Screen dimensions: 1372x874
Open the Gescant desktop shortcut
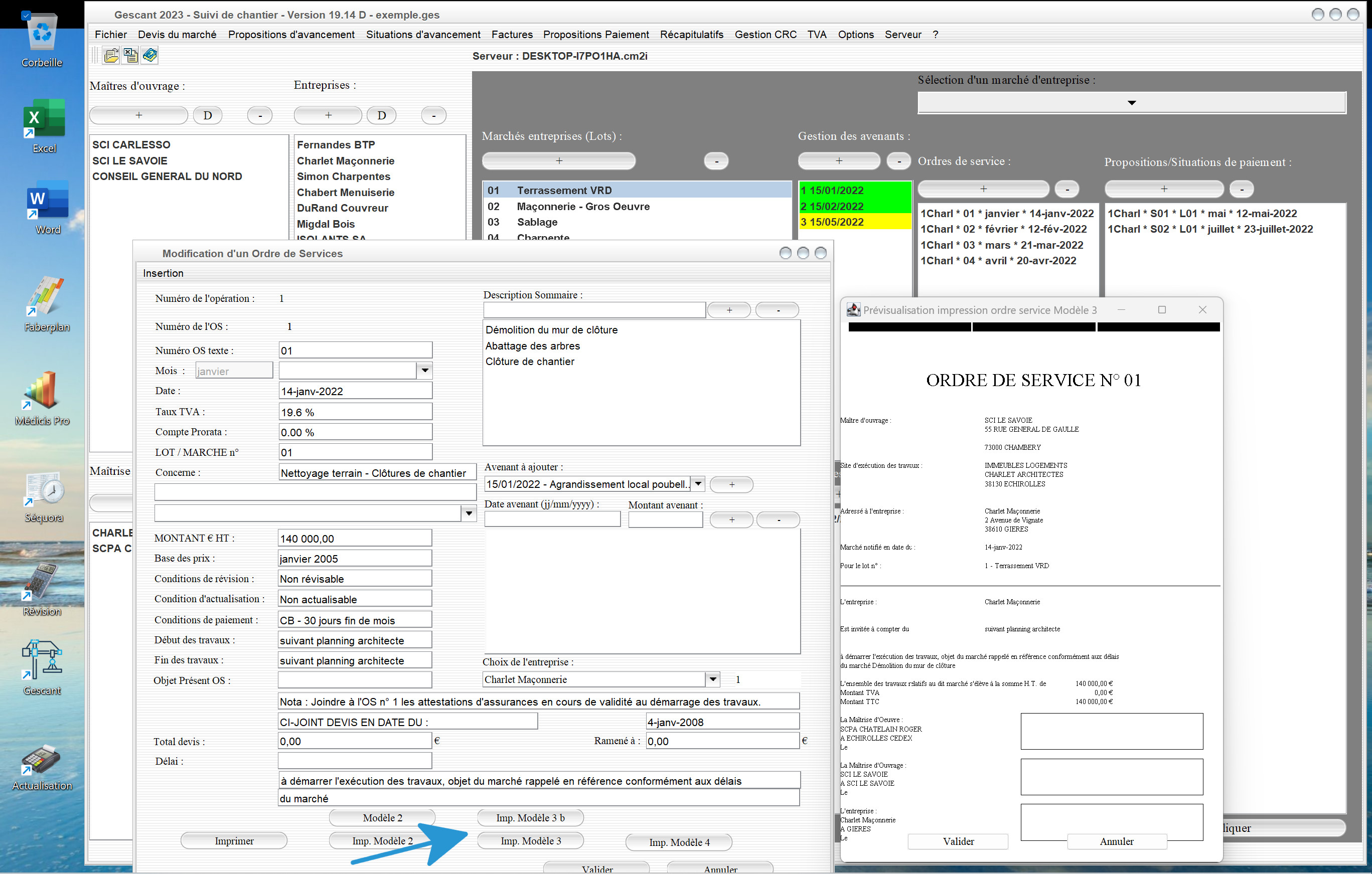click(x=42, y=667)
